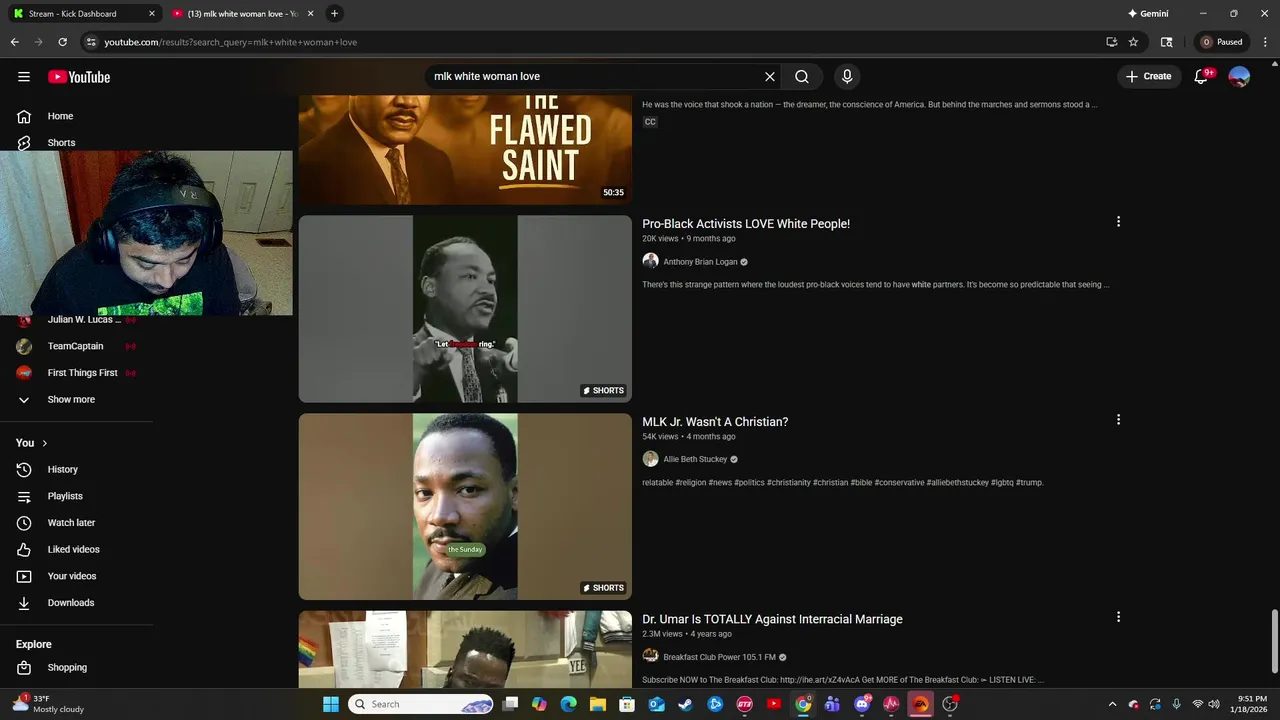Visit the Anthony Brian Logan channel
Image resolution: width=1280 pixels, height=720 pixels.
click(700, 262)
